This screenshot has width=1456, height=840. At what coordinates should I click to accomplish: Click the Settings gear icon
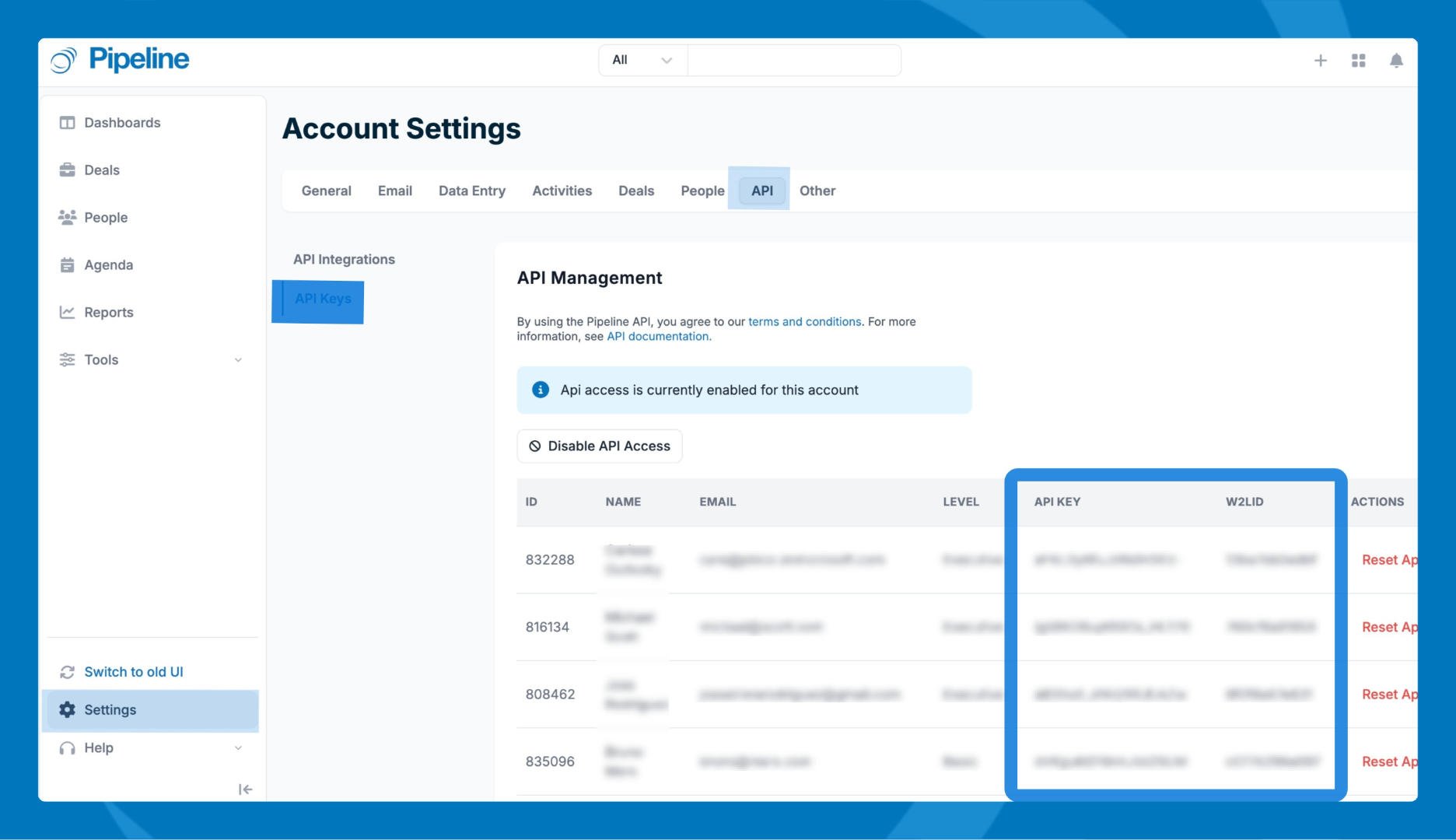(68, 710)
